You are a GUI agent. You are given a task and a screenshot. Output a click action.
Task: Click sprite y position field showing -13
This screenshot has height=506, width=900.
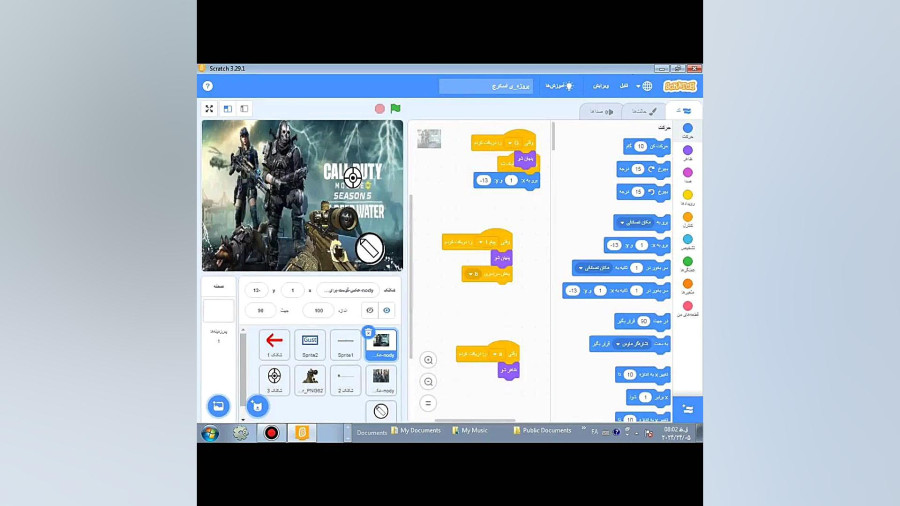257,290
